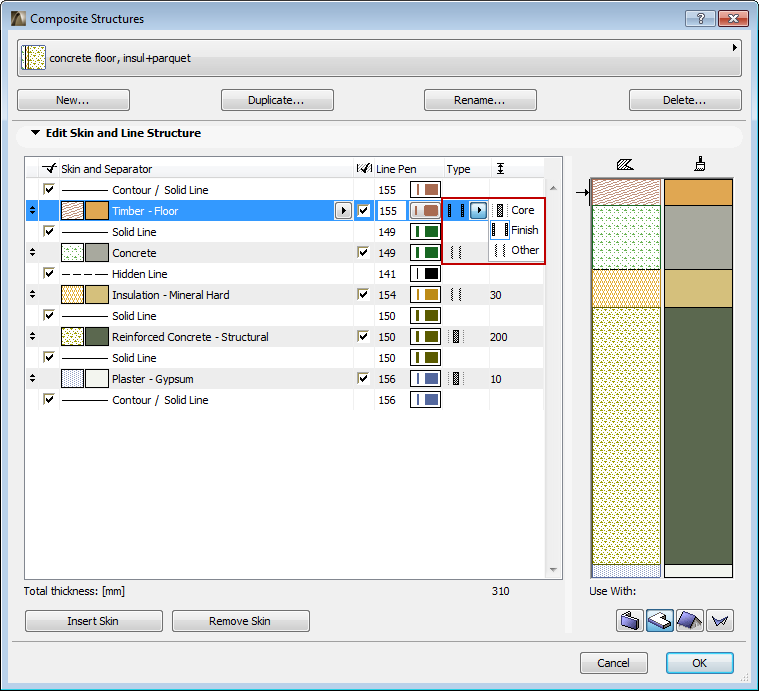759x691 pixels.
Task: Click Insert Skin button
Action: [93, 621]
